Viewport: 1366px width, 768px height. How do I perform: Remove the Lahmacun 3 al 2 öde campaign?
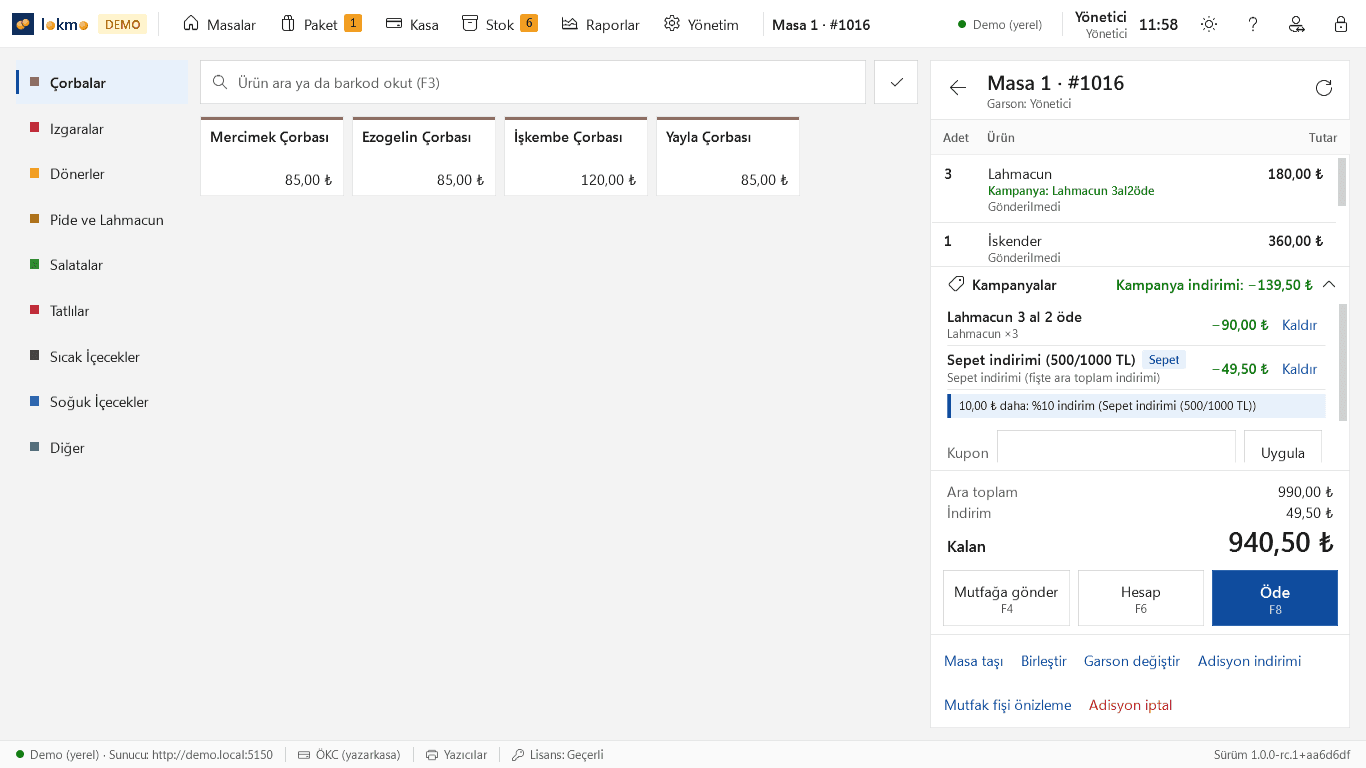1299,325
